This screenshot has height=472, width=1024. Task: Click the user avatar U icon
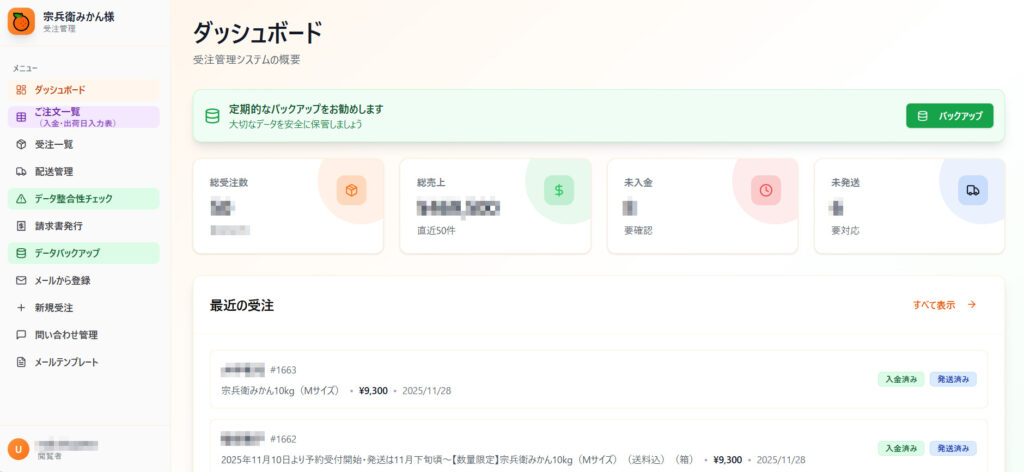coord(18,448)
